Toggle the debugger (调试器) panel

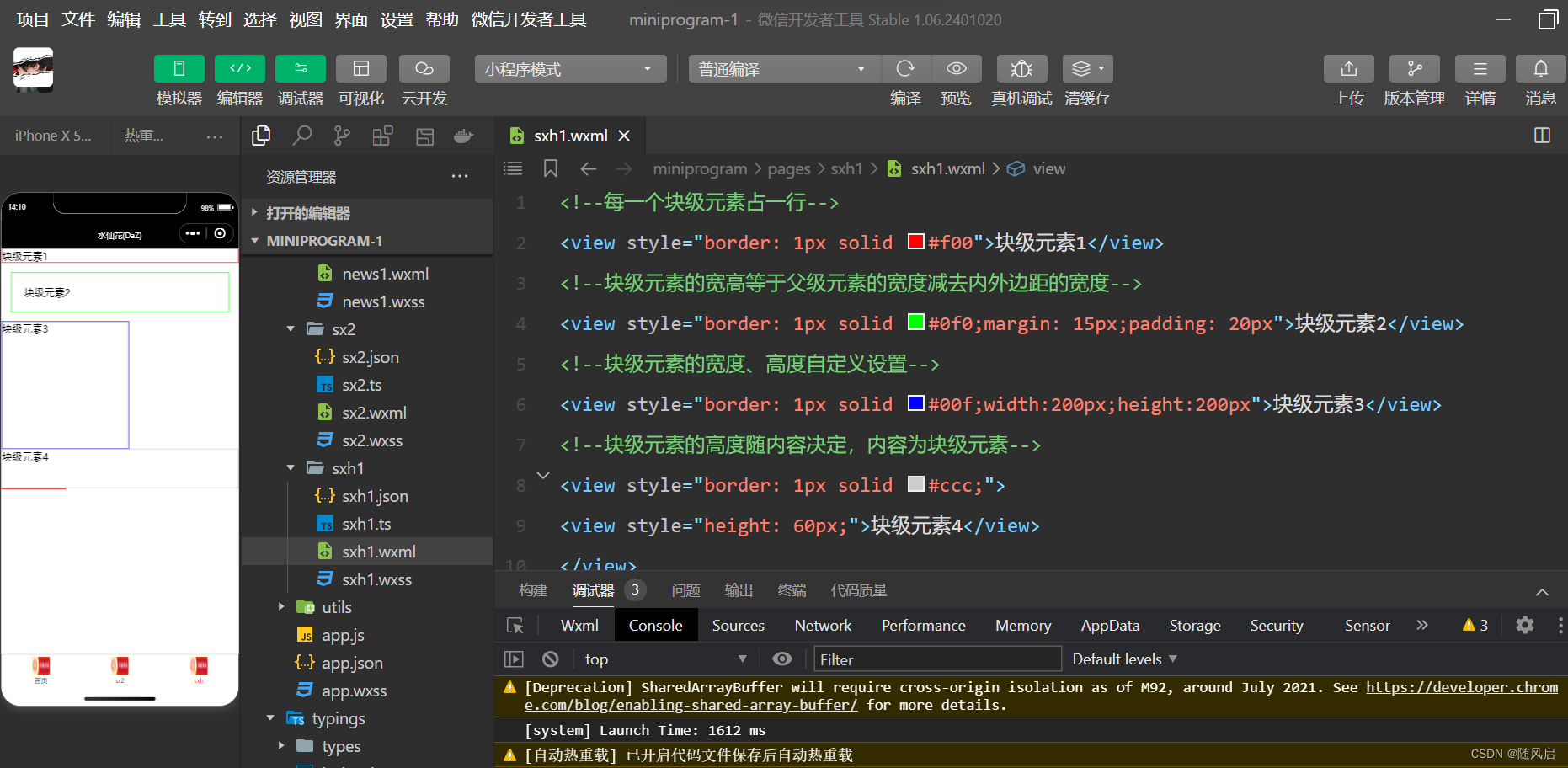click(301, 68)
